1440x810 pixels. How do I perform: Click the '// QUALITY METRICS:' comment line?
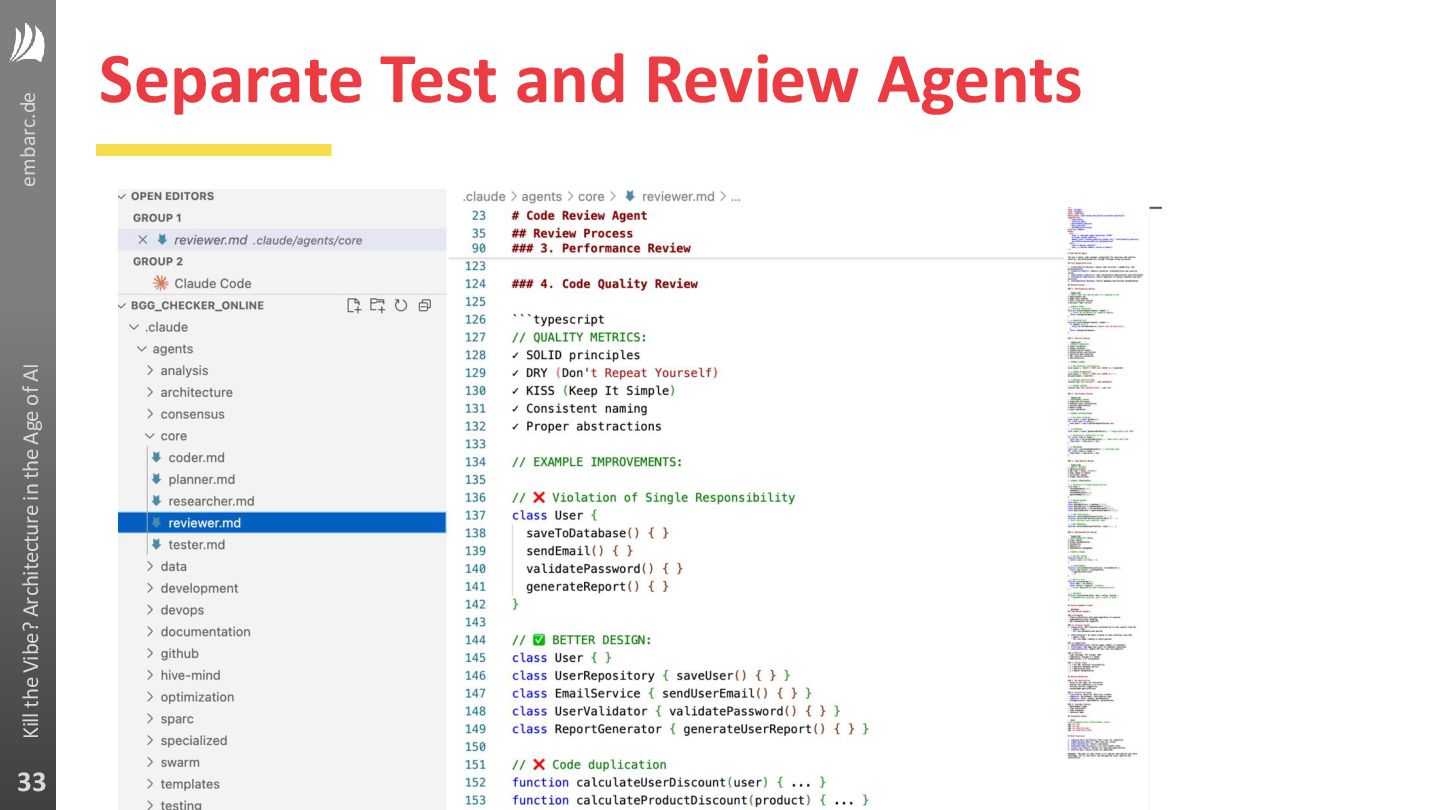point(579,337)
